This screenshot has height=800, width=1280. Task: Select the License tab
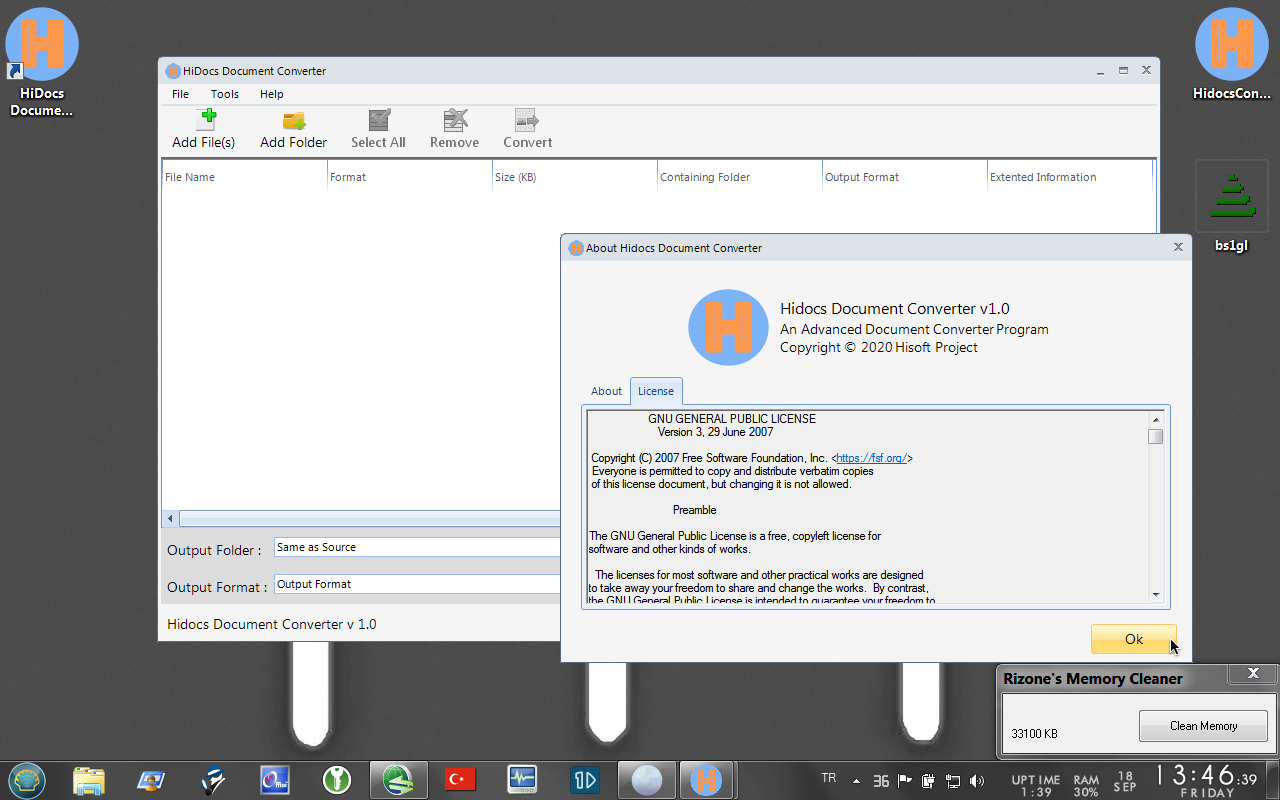click(656, 391)
